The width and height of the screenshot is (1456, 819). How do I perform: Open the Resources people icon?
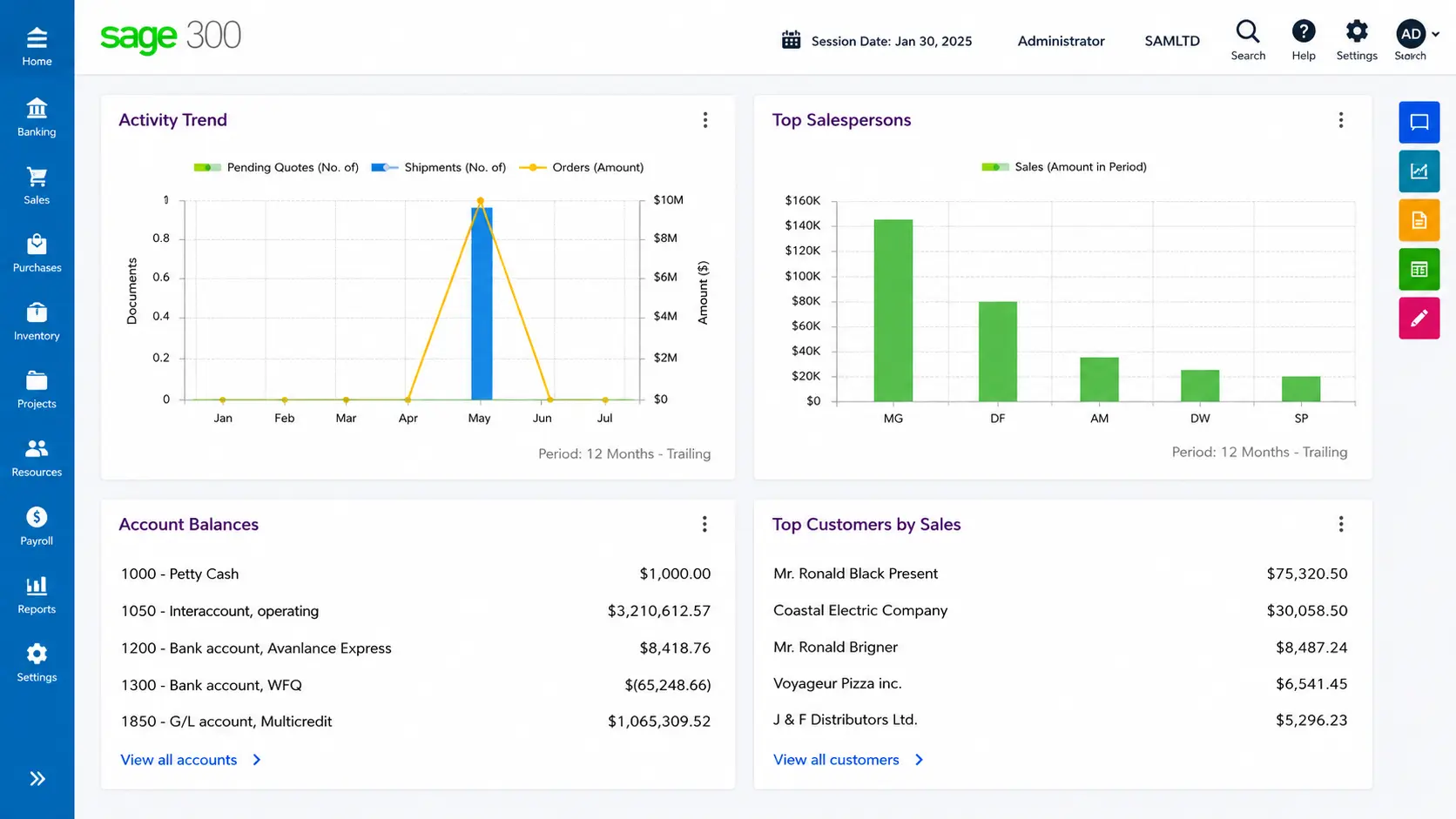click(37, 448)
